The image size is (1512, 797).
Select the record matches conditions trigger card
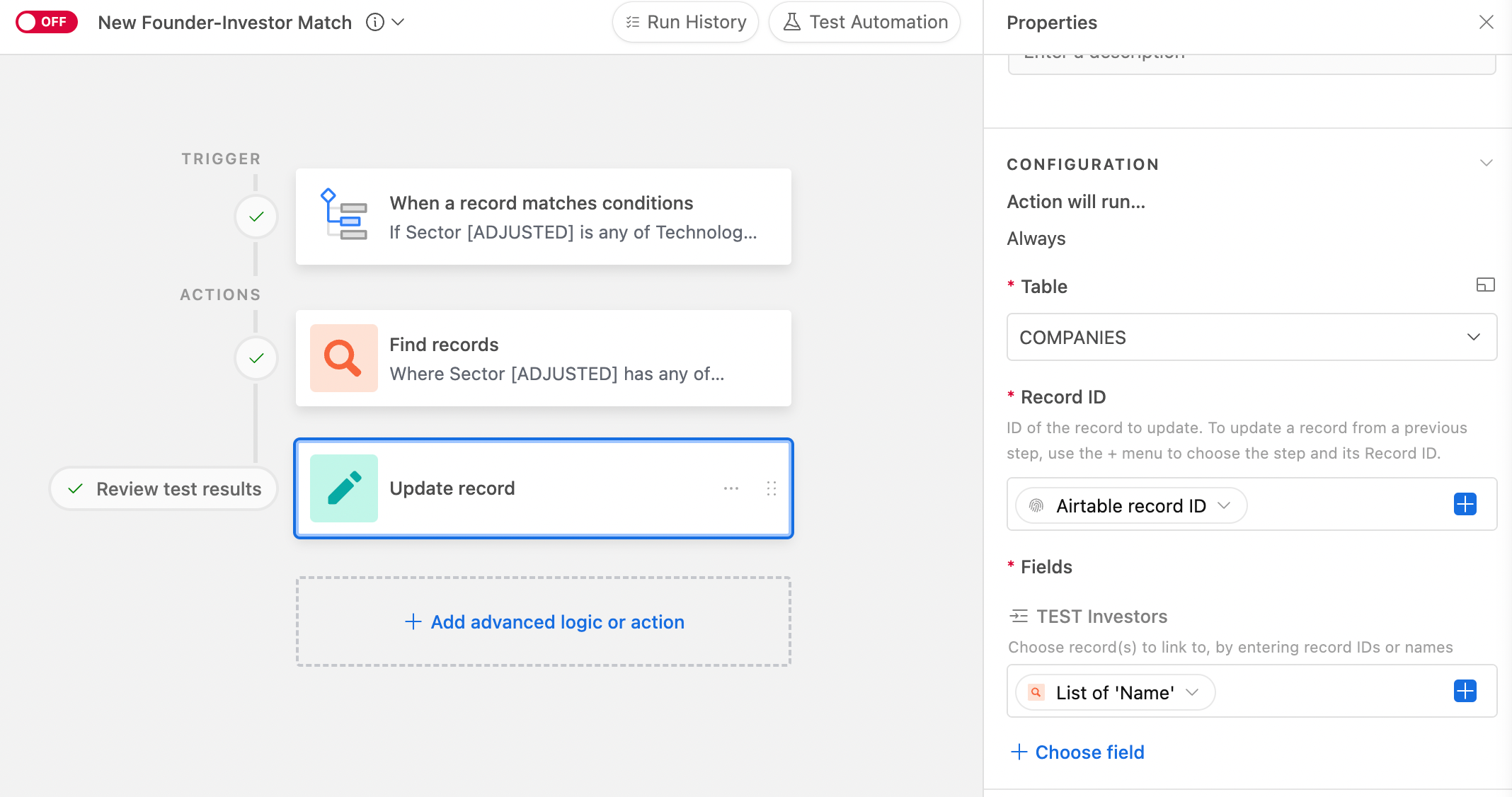pos(544,217)
